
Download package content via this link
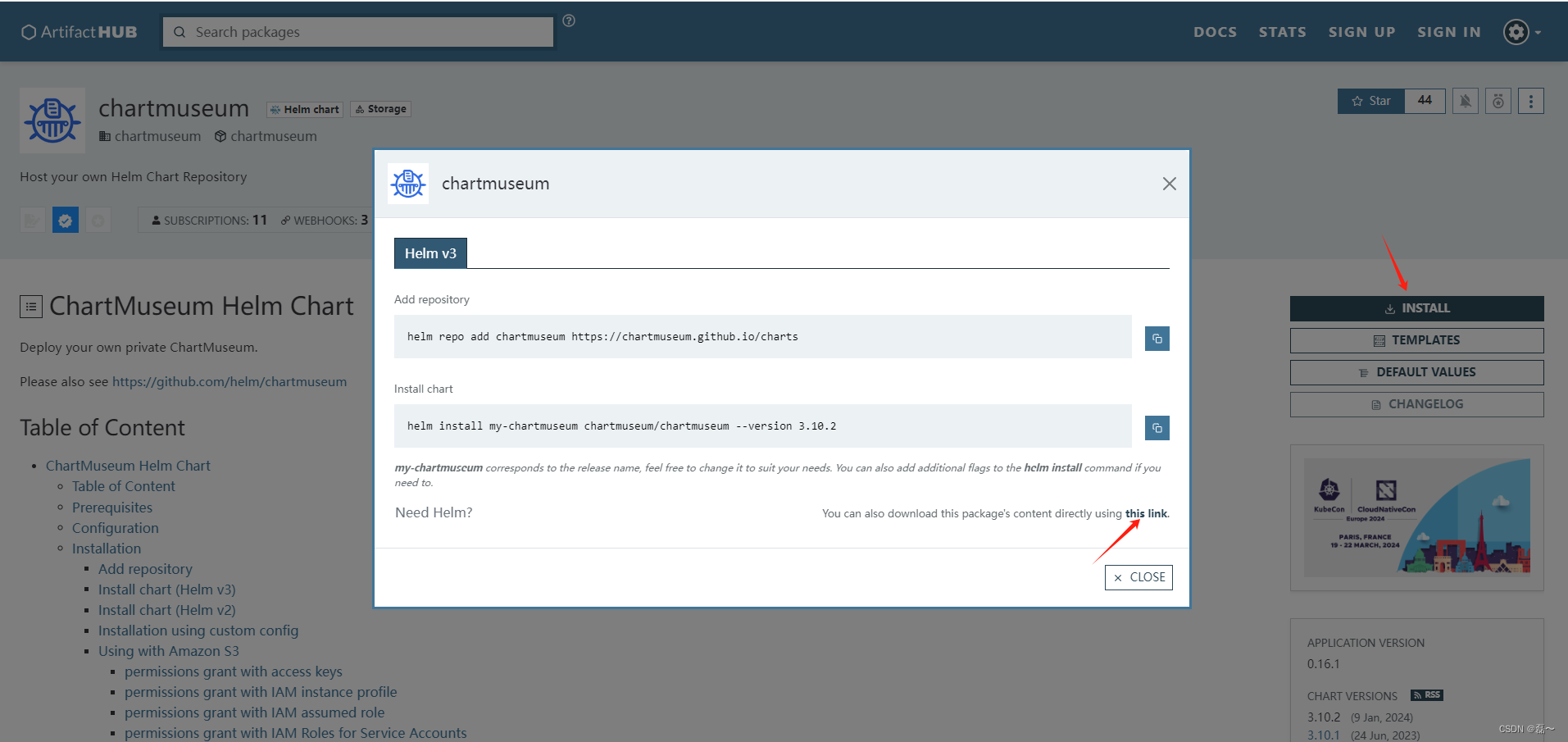(x=1146, y=513)
